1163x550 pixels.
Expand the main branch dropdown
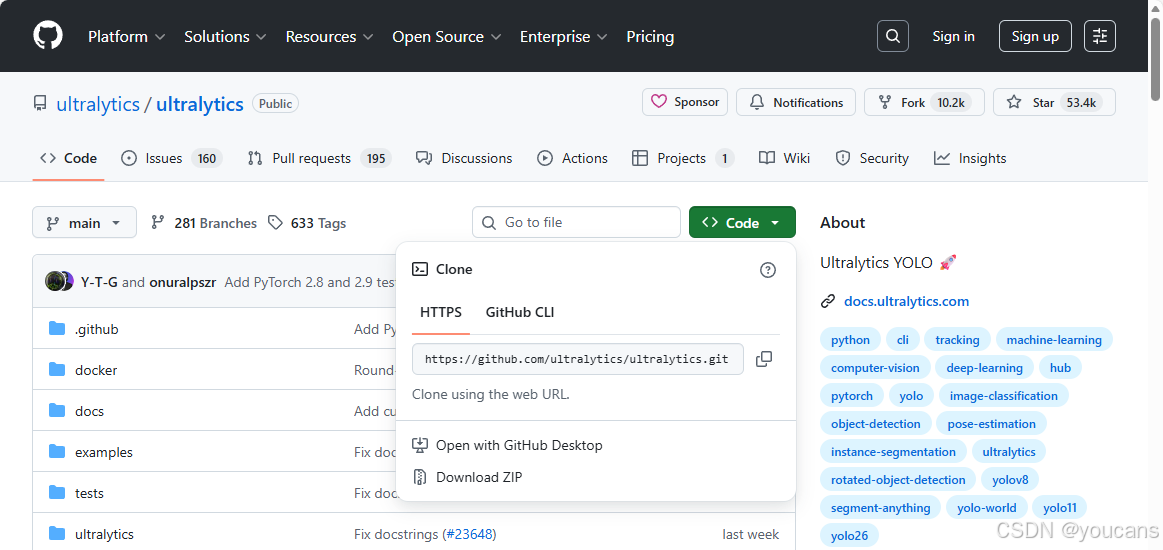pyautogui.click(x=84, y=223)
